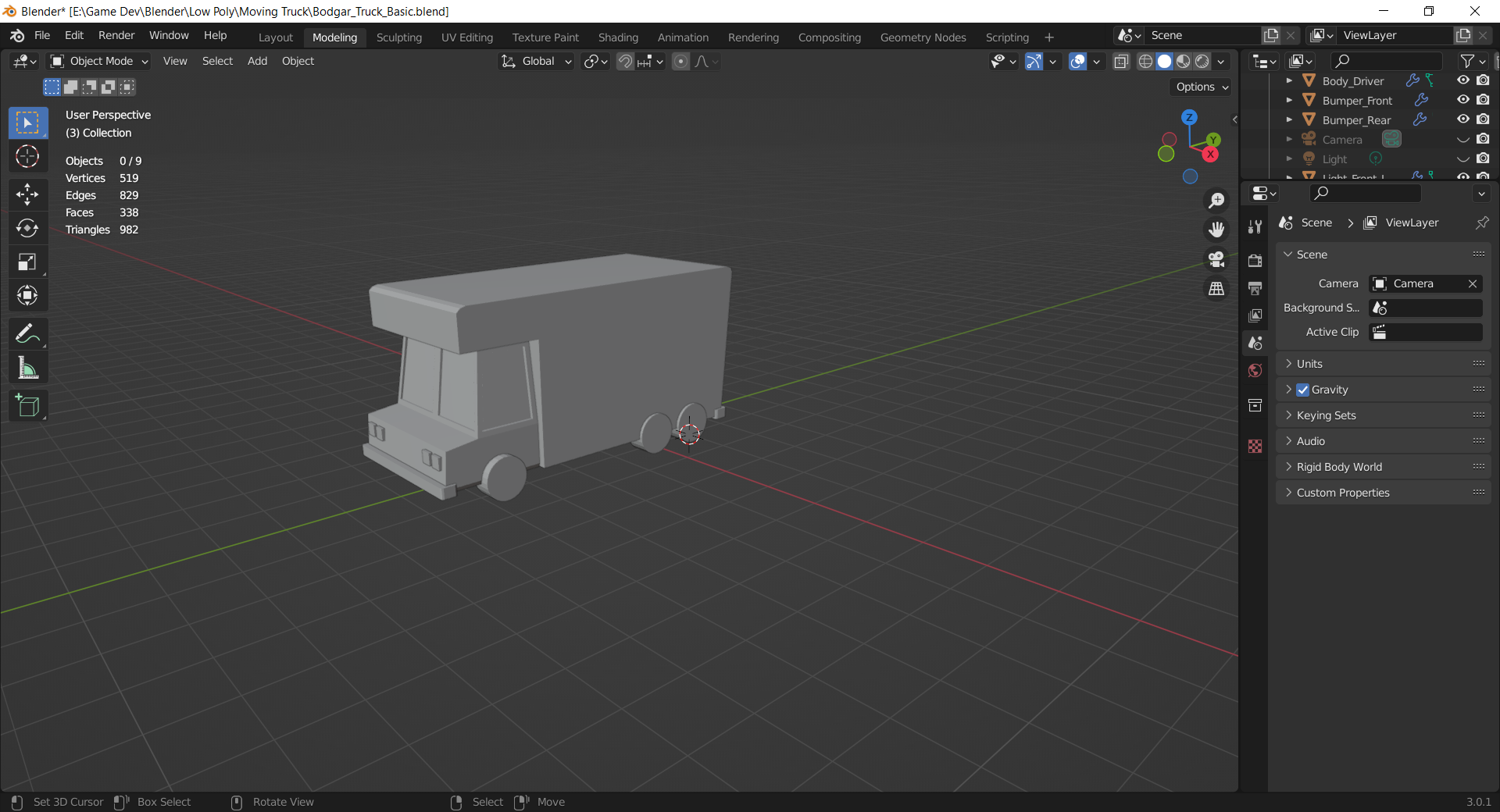Expand the Audio panel
Screen dimensions: 1500x812
pyautogui.click(x=1384, y=441)
